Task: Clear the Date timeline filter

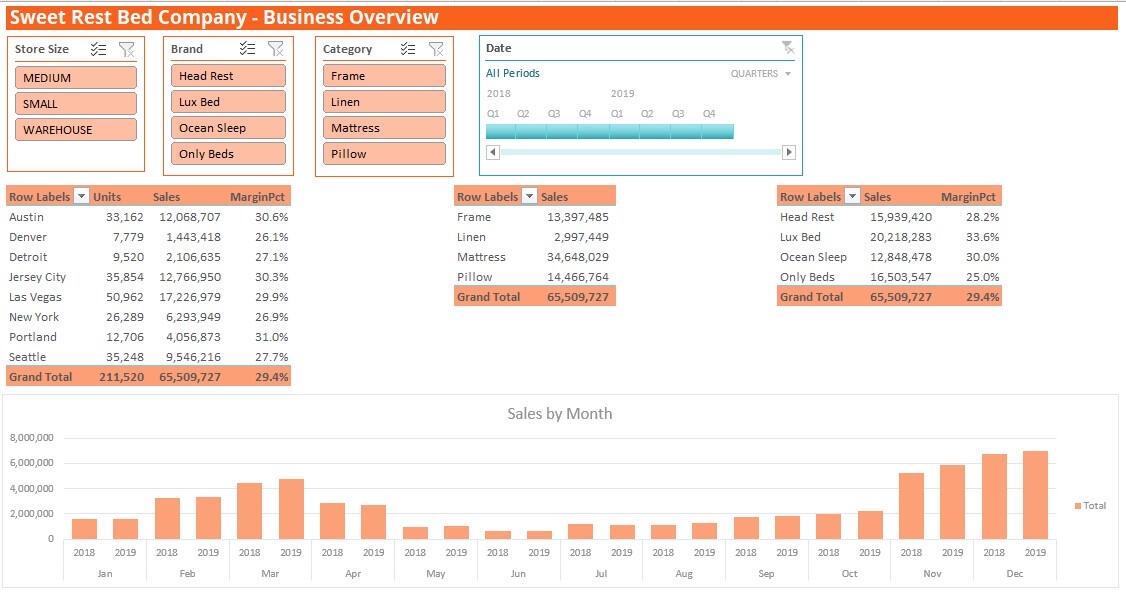Action: click(787, 48)
